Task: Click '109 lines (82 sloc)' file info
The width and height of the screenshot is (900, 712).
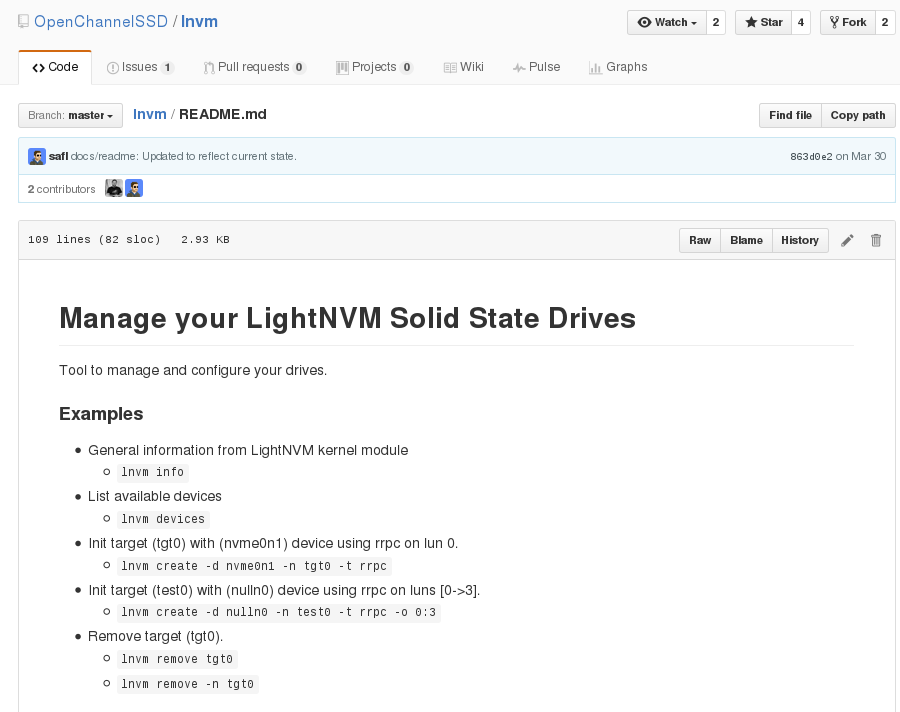Action: (94, 239)
